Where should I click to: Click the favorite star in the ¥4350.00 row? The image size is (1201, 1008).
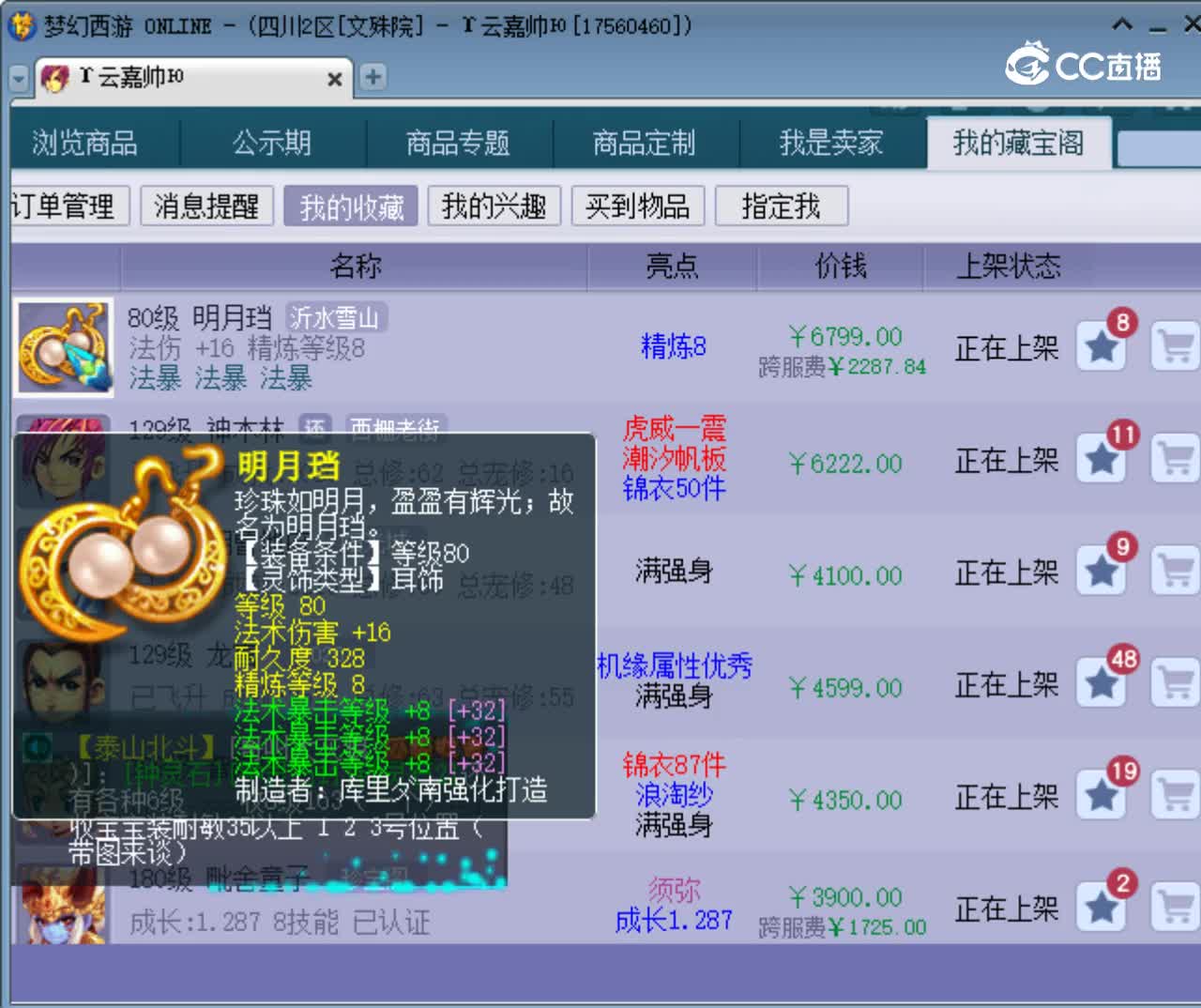point(1101,797)
